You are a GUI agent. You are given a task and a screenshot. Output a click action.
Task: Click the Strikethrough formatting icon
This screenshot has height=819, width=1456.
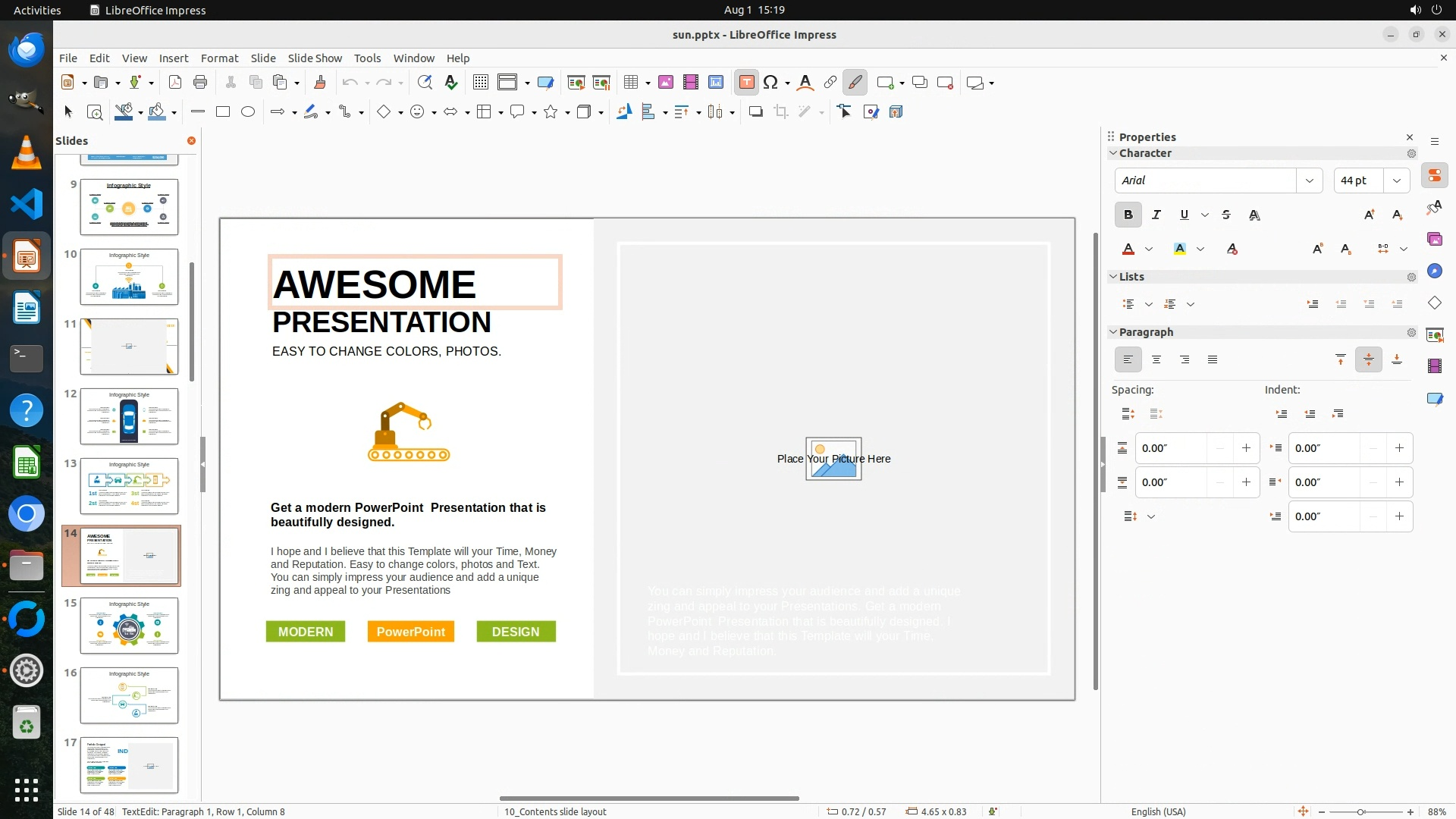[1226, 215]
